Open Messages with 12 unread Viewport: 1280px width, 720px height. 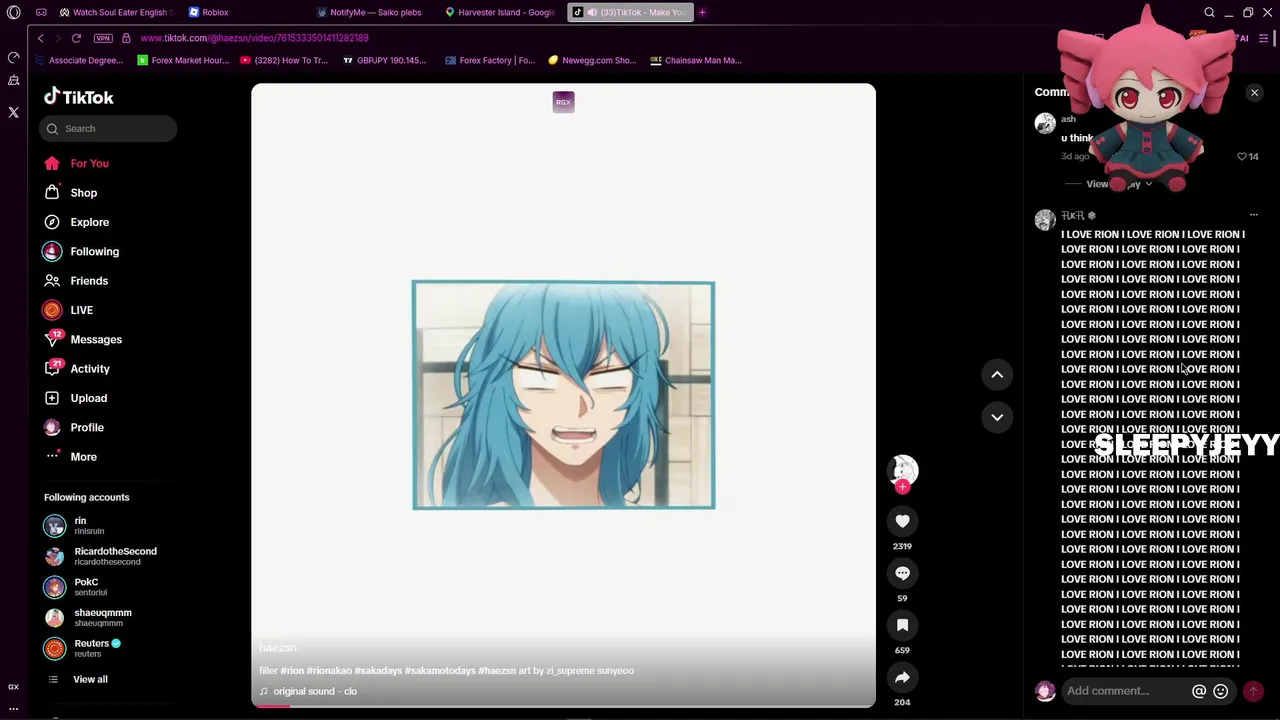[x=83, y=339]
